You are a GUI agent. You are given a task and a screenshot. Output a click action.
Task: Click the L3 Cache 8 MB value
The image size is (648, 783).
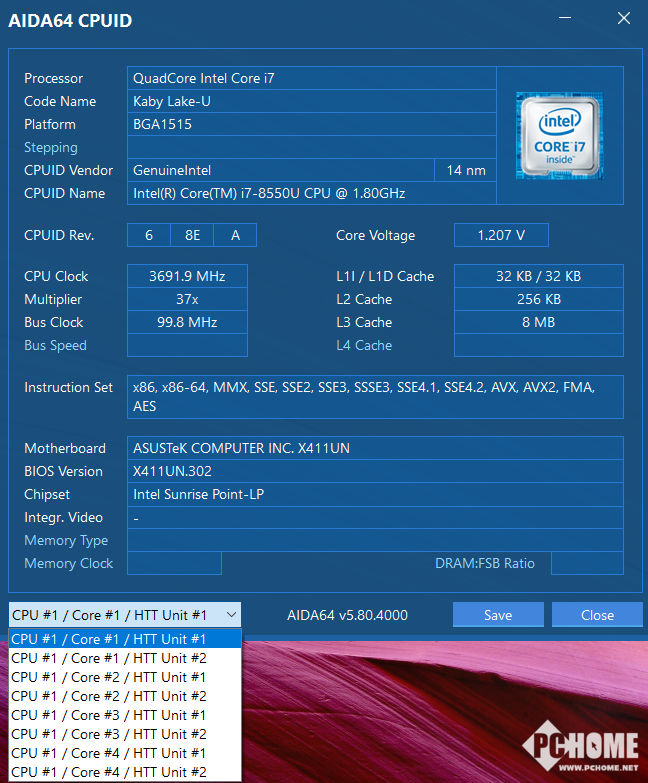(539, 322)
